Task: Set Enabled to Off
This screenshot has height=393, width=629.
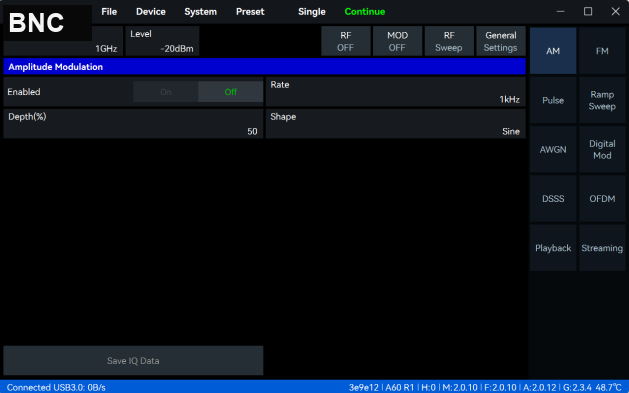Action: click(x=231, y=92)
